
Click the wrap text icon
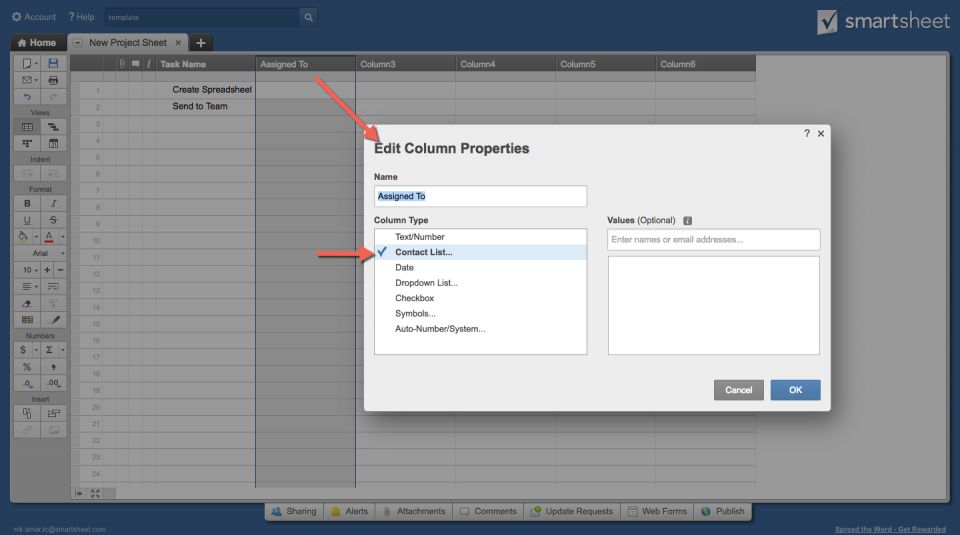[53, 286]
